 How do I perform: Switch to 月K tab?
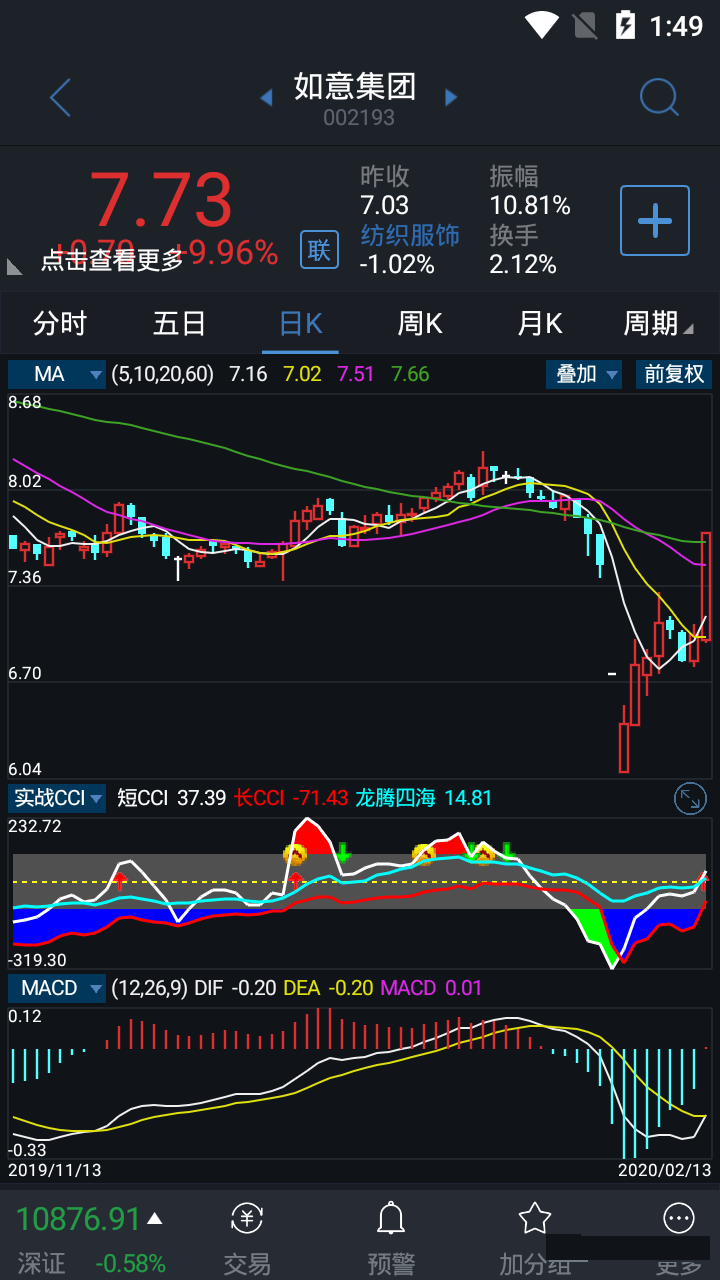[540, 323]
